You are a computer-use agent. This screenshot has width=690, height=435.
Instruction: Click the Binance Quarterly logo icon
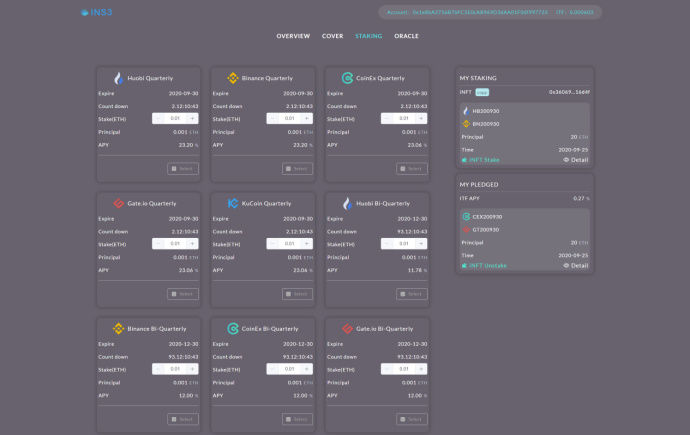pos(233,78)
